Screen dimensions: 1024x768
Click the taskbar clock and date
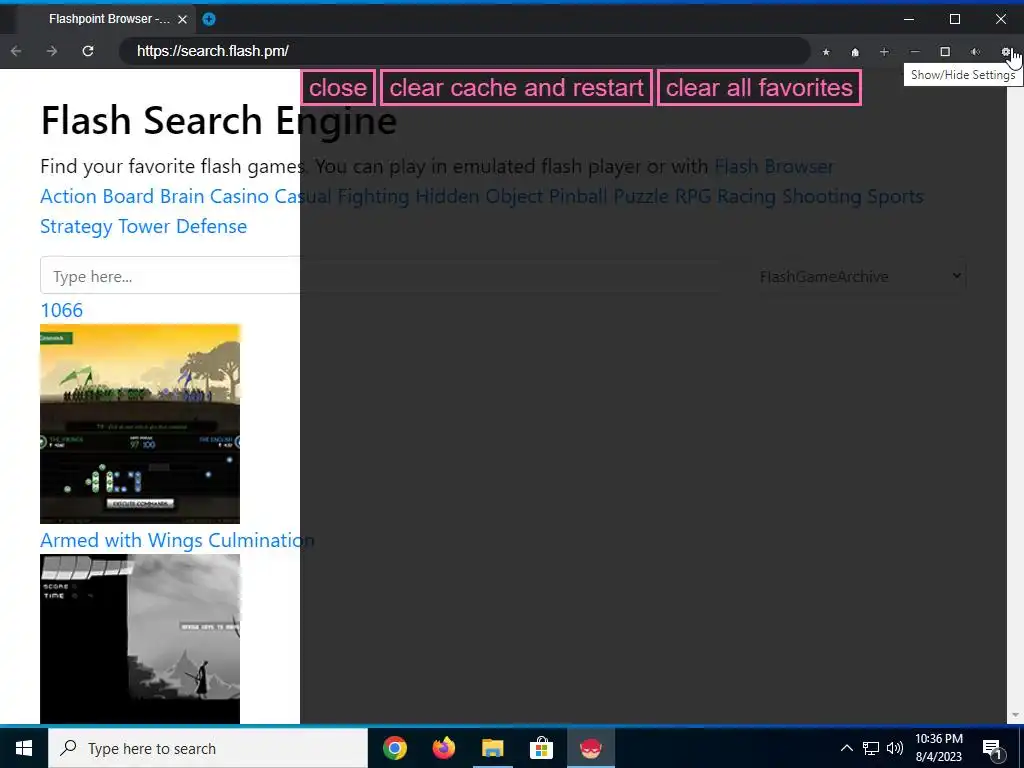point(938,748)
